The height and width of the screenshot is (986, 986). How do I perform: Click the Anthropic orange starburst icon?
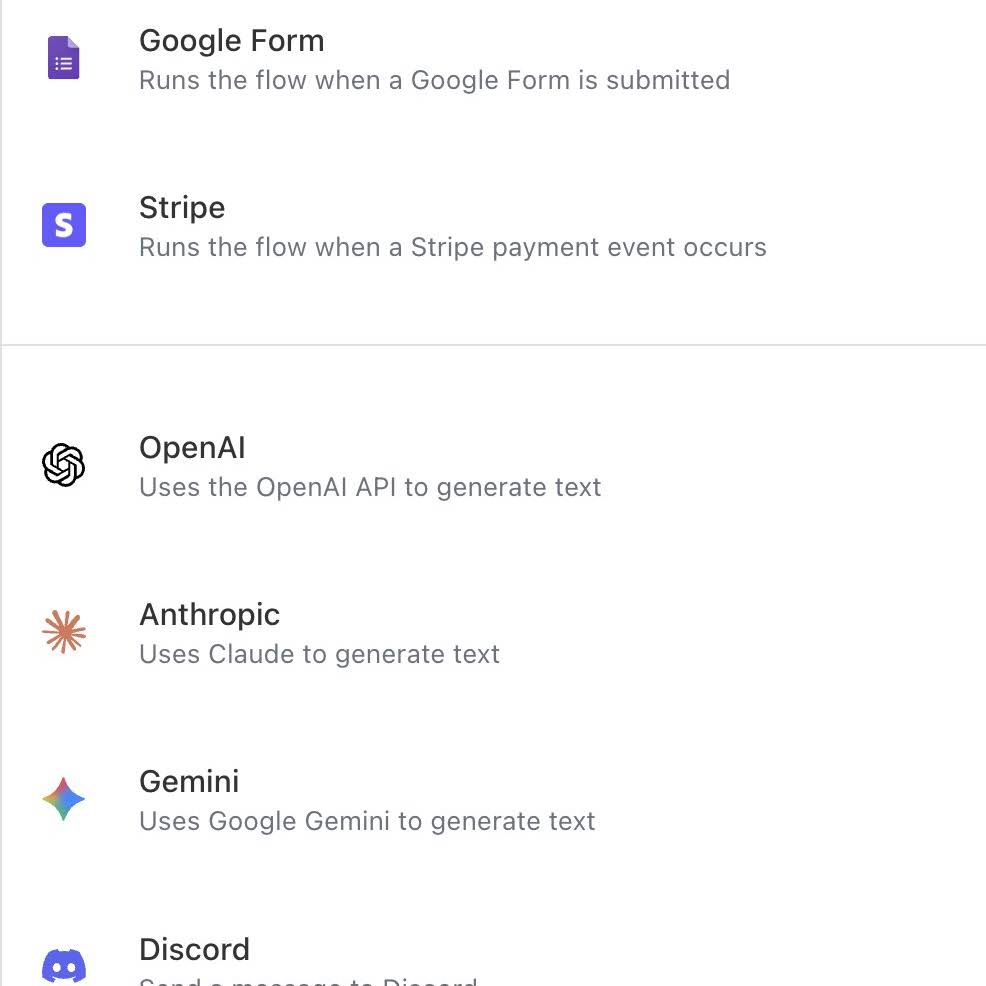click(x=64, y=632)
